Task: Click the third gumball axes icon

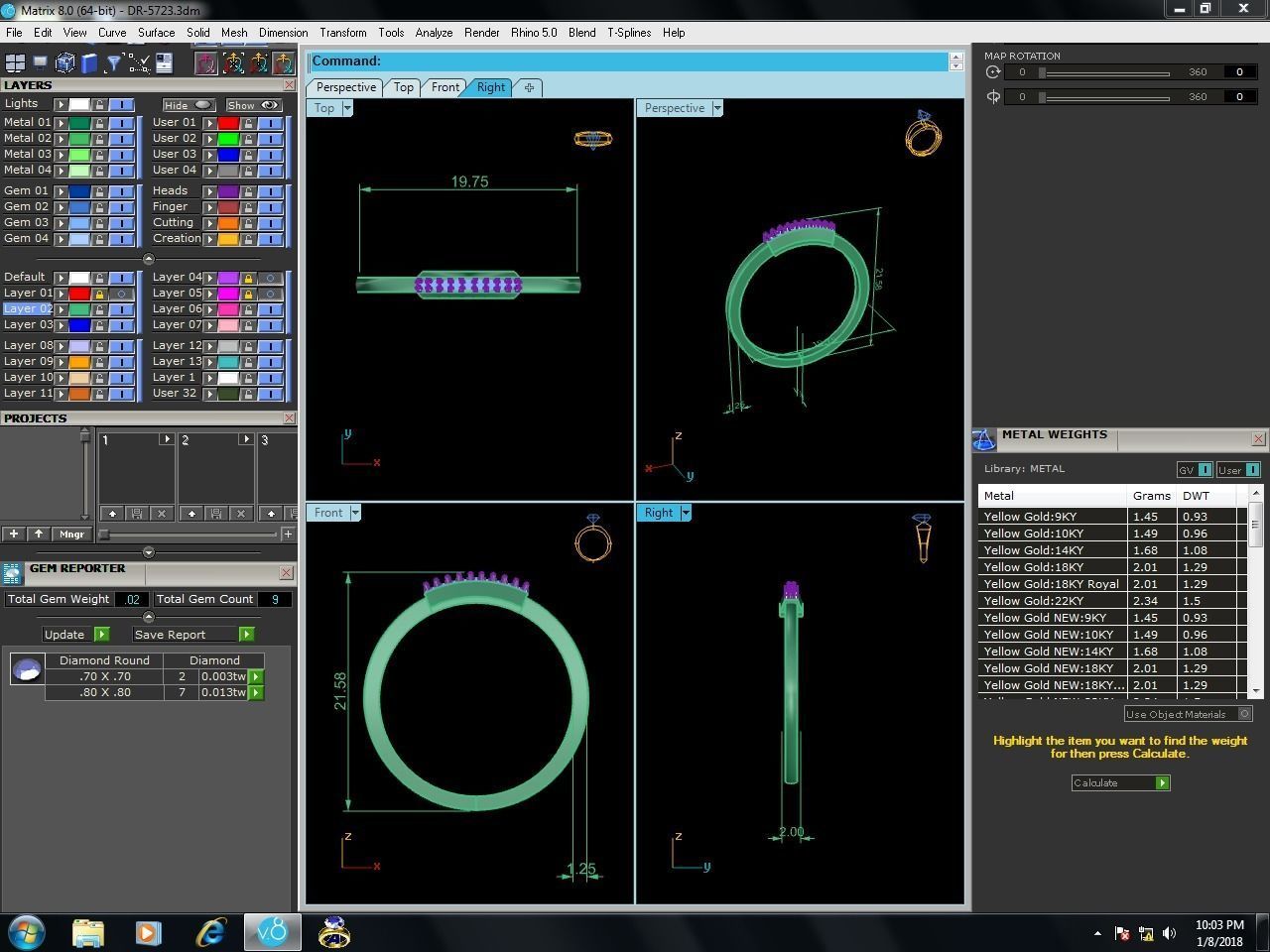Action: [258, 63]
